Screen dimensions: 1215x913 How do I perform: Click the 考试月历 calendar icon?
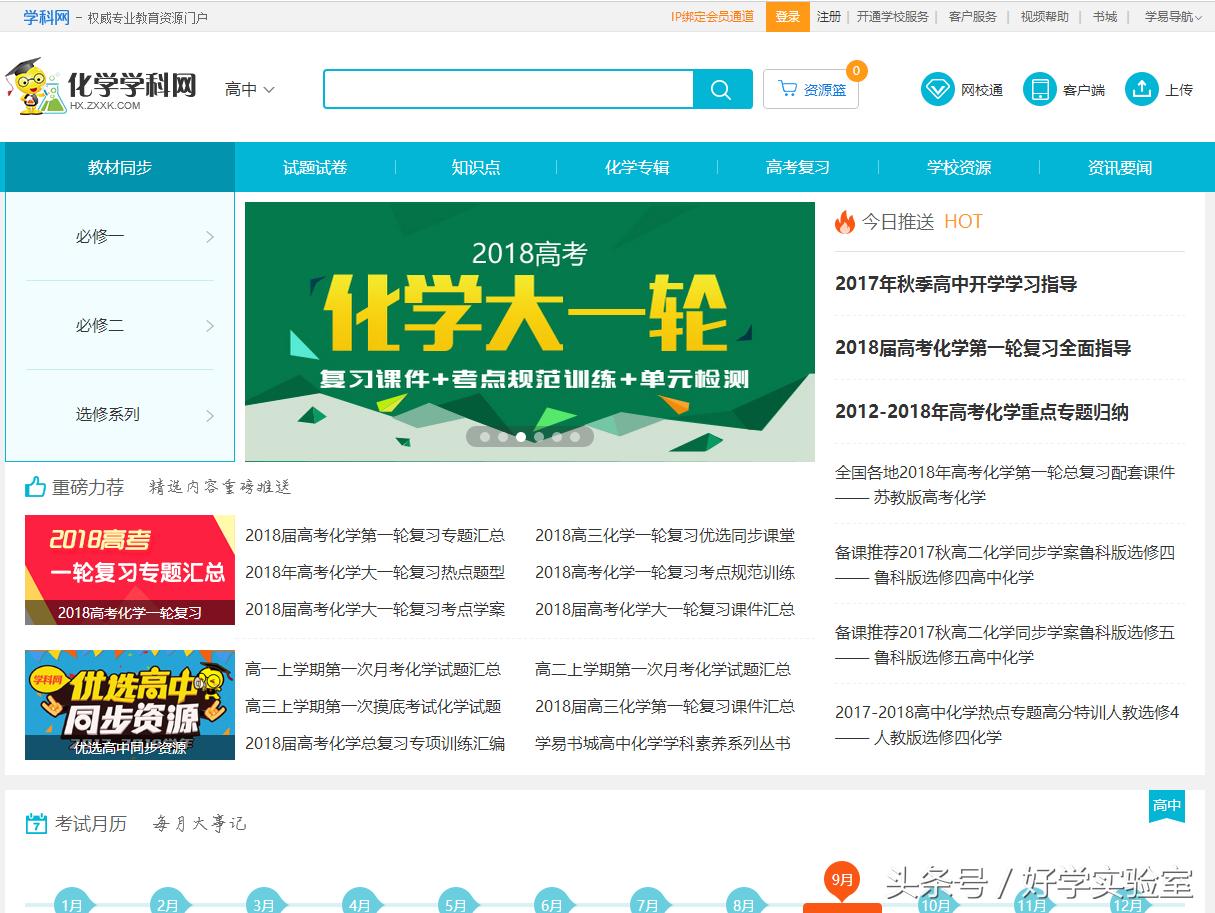[33, 823]
